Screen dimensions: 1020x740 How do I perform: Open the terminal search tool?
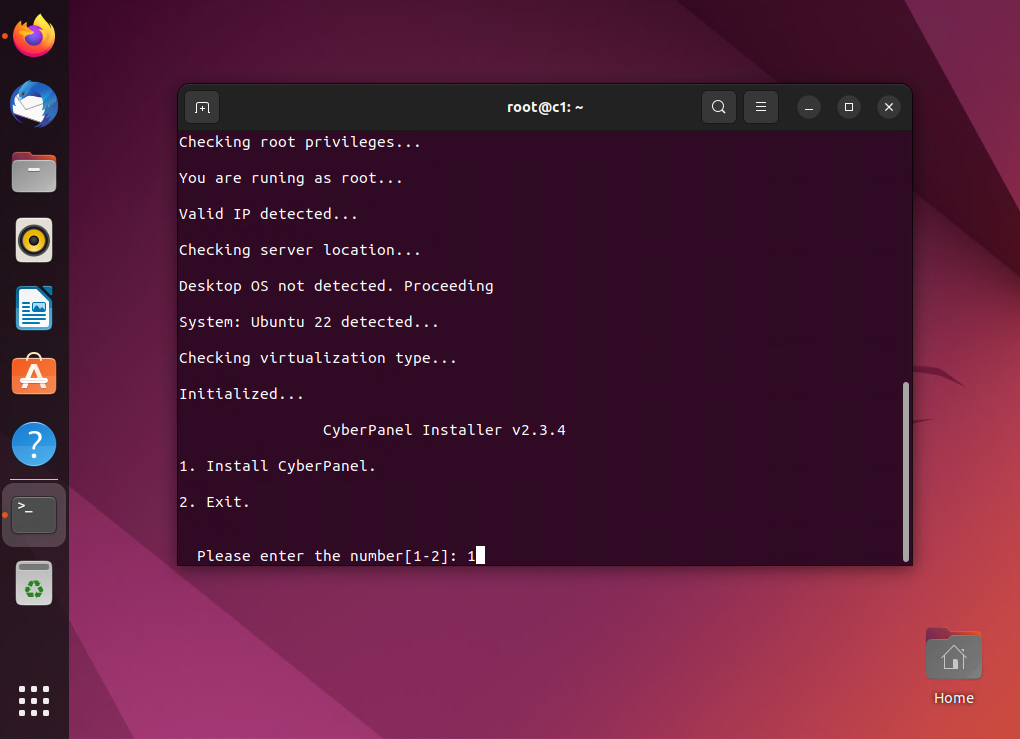[x=718, y=107]
